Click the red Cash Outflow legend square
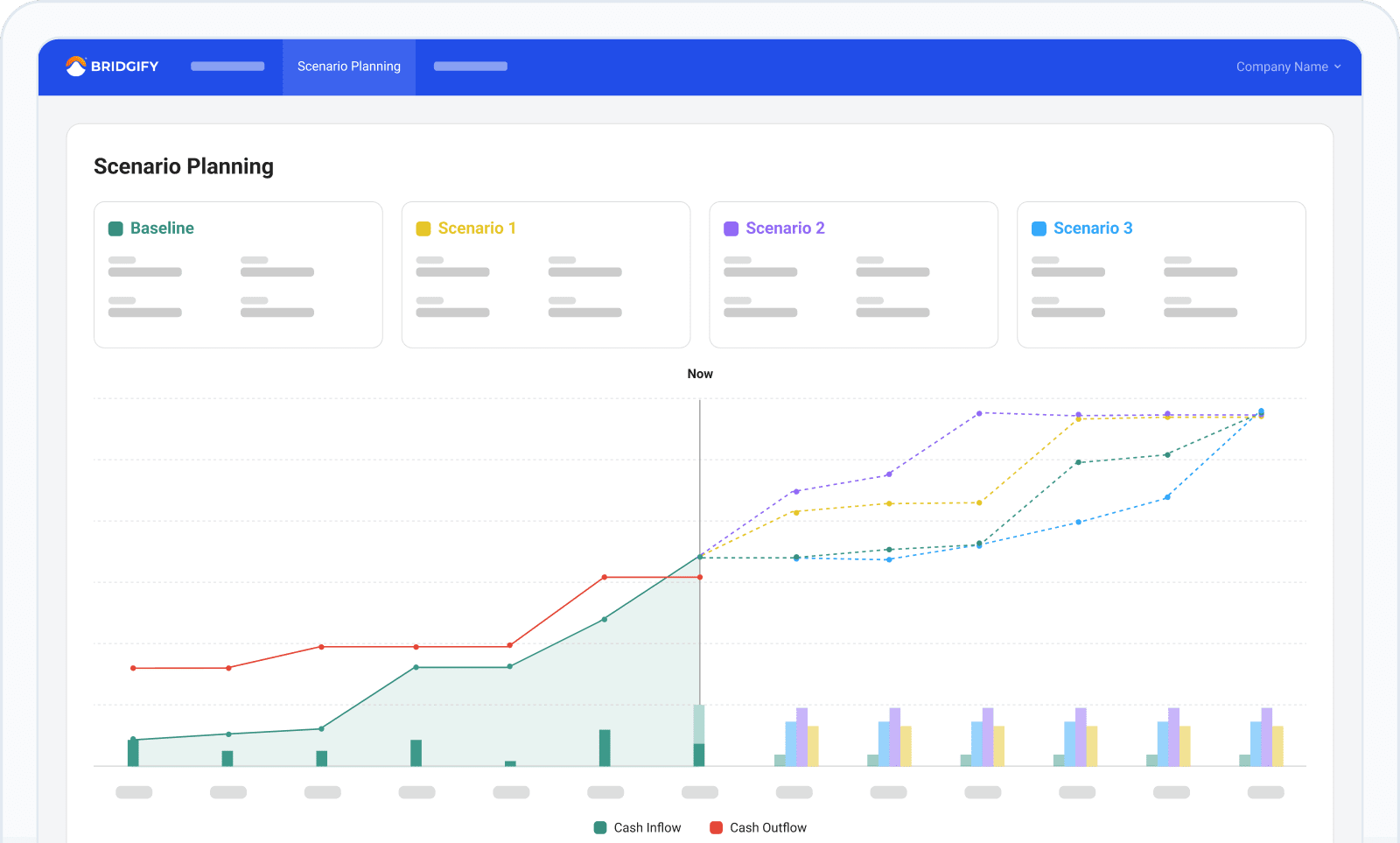 716,827
